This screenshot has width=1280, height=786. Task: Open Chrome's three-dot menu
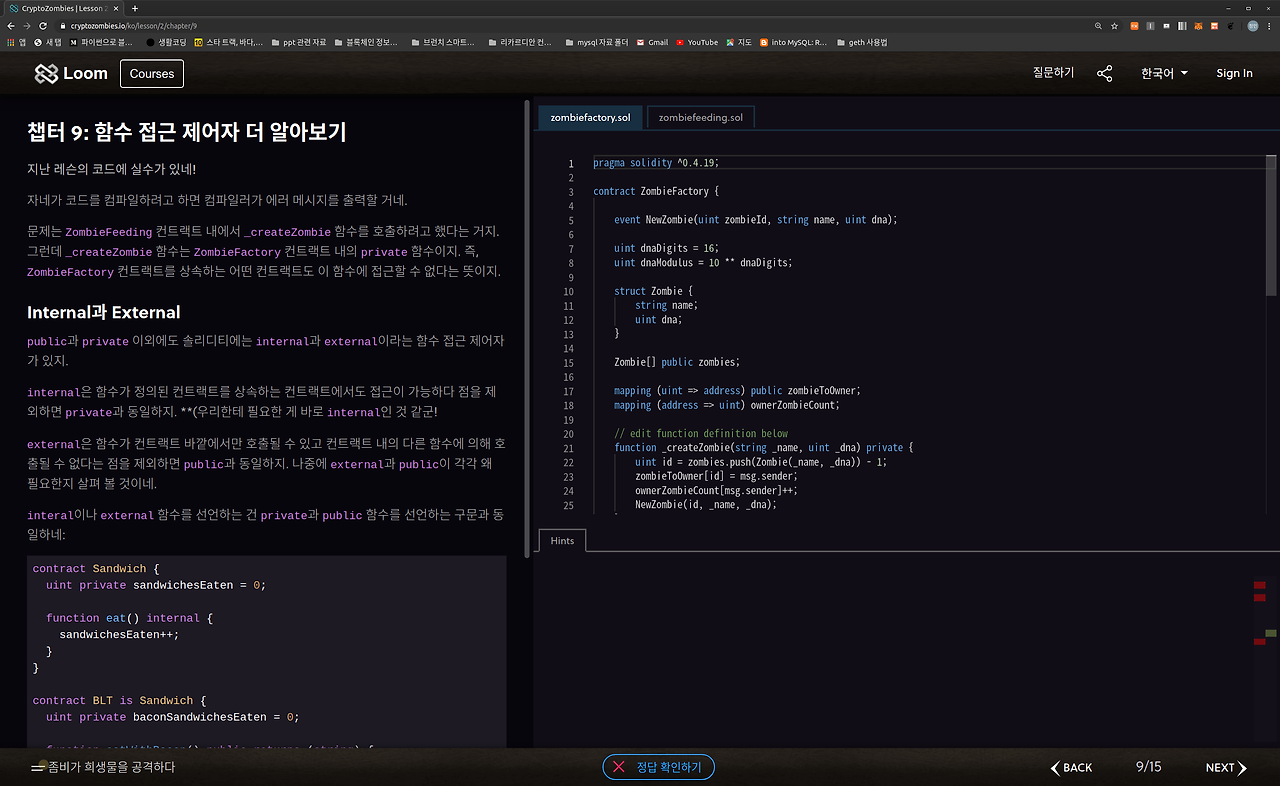(x=1270, y=25)
